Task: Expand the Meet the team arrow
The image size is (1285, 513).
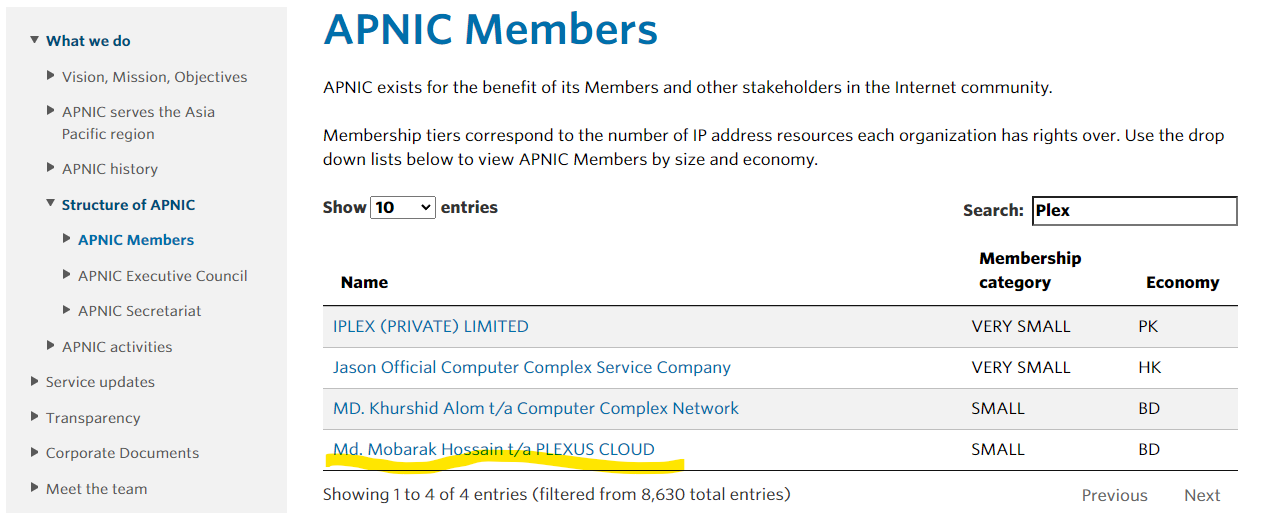Action: tap(35, 489)
